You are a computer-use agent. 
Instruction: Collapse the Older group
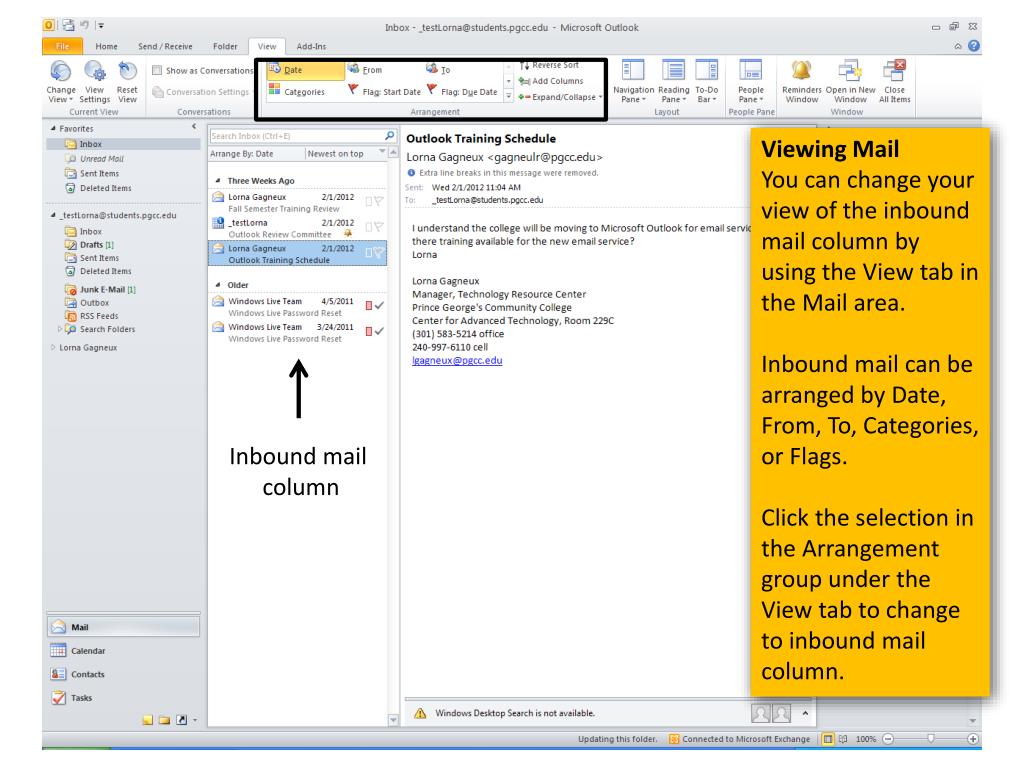pyautogui.click(x=218, y=285)
